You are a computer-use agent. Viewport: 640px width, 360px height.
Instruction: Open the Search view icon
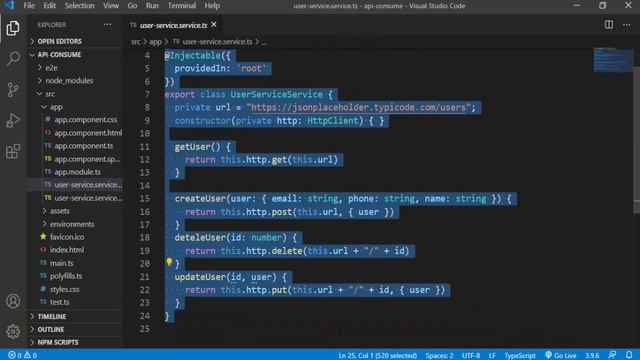coord(13,58)
